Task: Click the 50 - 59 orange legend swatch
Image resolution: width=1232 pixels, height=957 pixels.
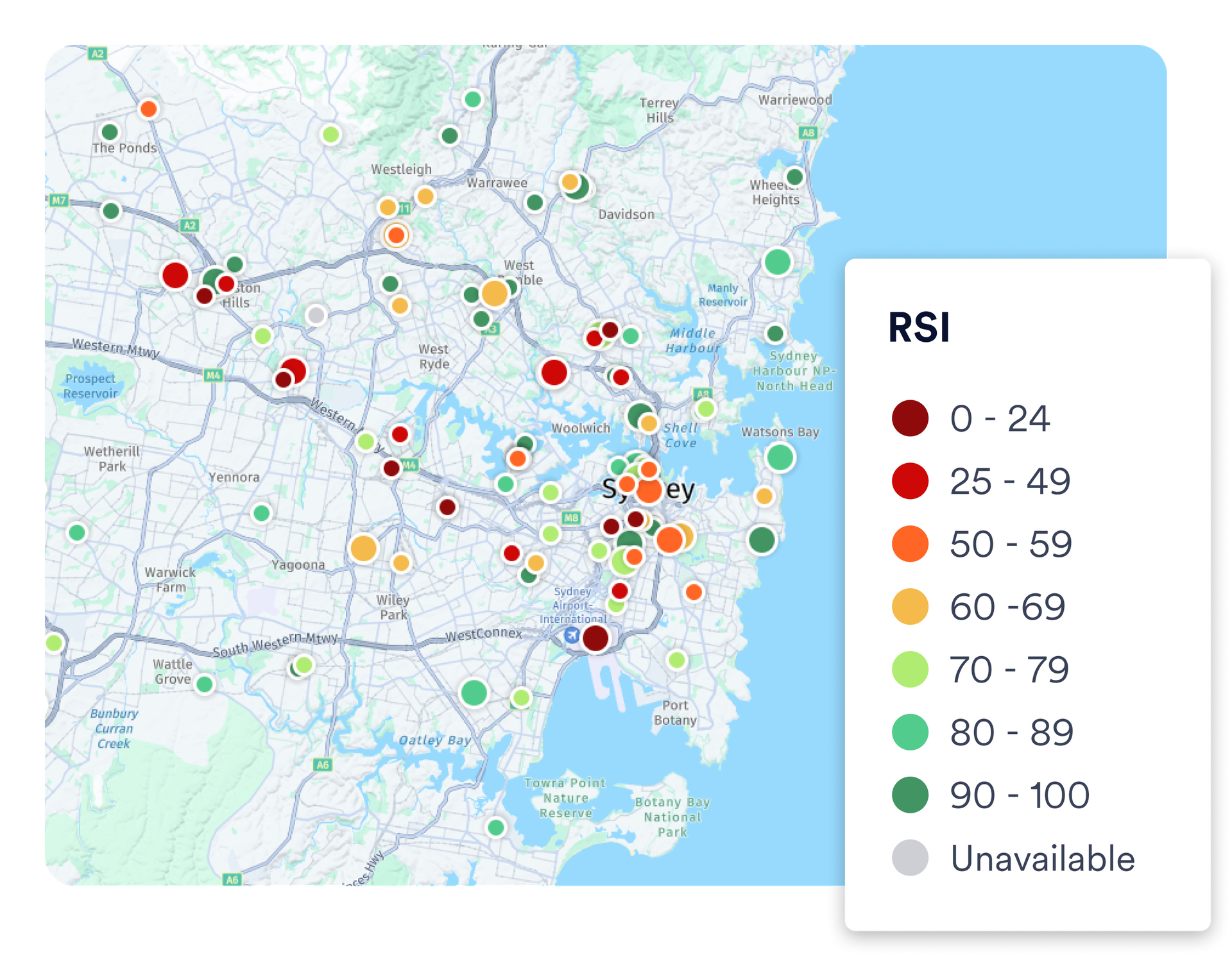Action: coord(910,544)
